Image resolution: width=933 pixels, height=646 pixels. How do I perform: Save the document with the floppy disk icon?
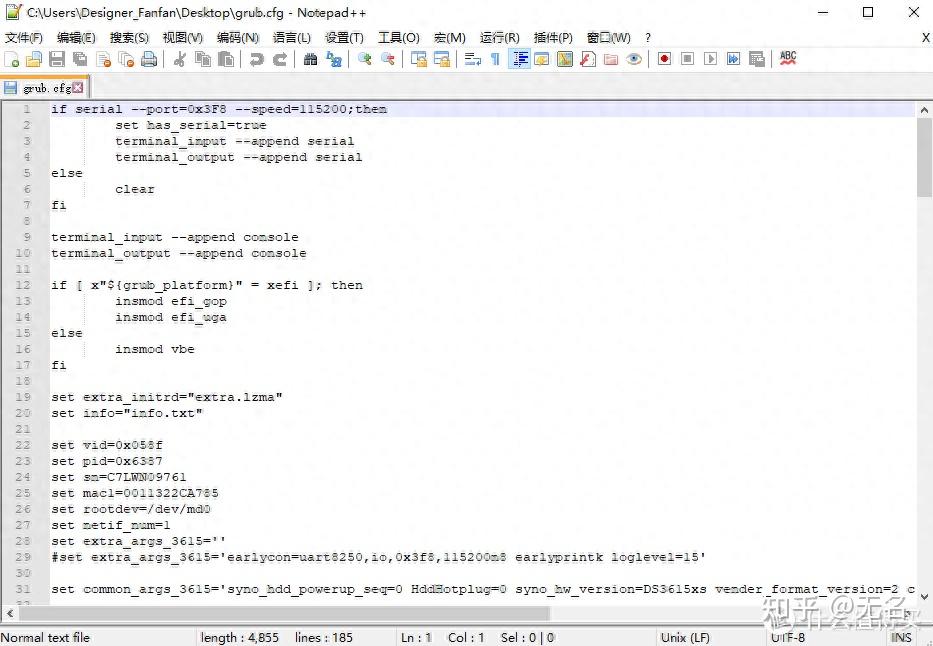pyautogui.click(x=57, y=59)
